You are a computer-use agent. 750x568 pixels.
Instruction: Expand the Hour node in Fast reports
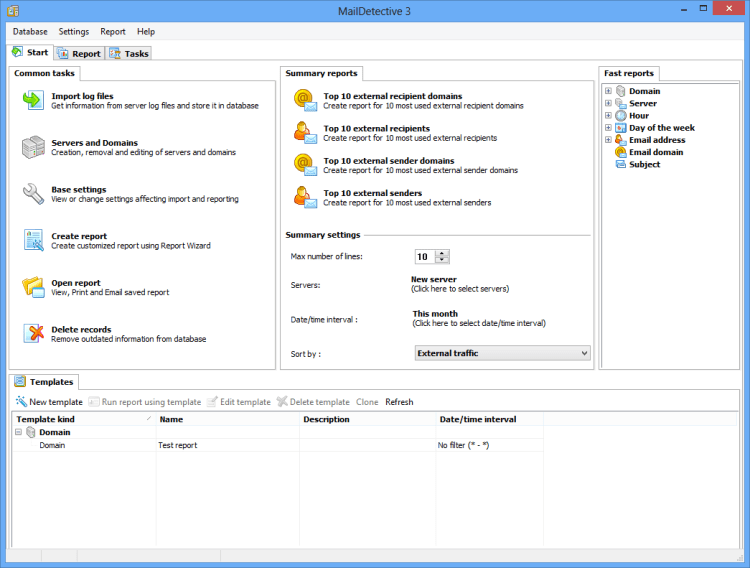coord(608,115)
